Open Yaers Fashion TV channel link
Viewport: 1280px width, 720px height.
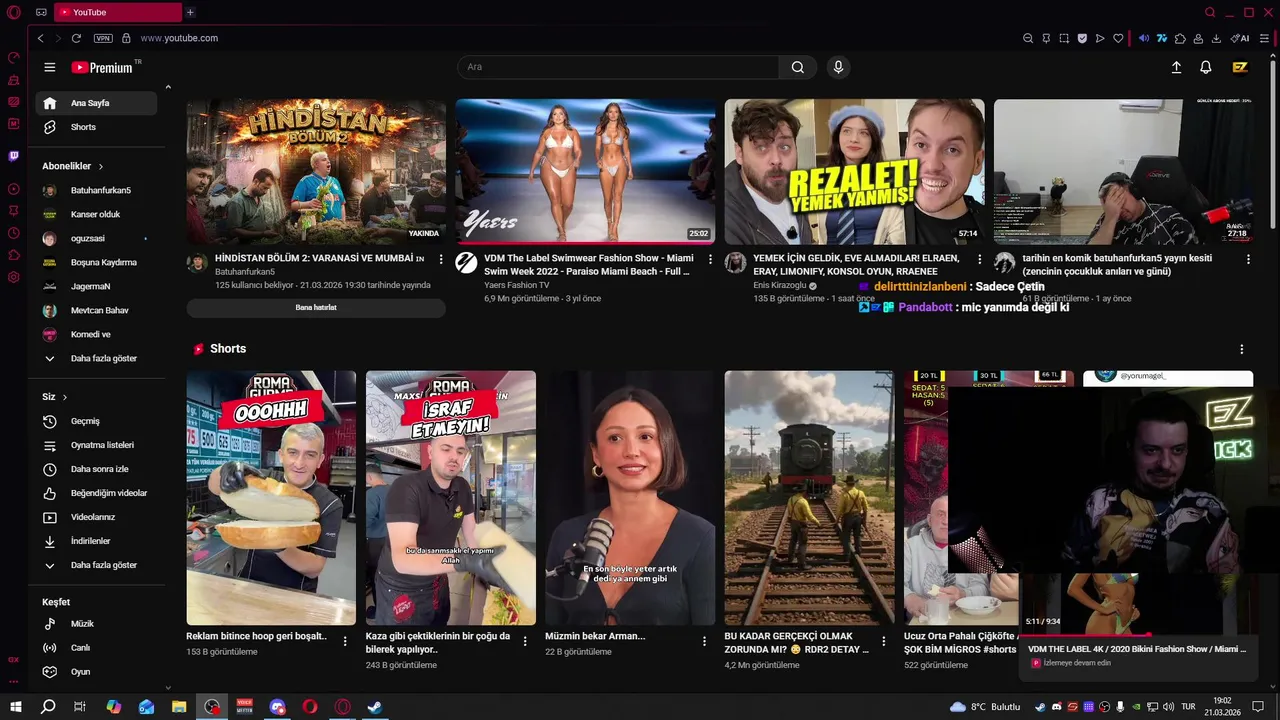coord(517,285)
